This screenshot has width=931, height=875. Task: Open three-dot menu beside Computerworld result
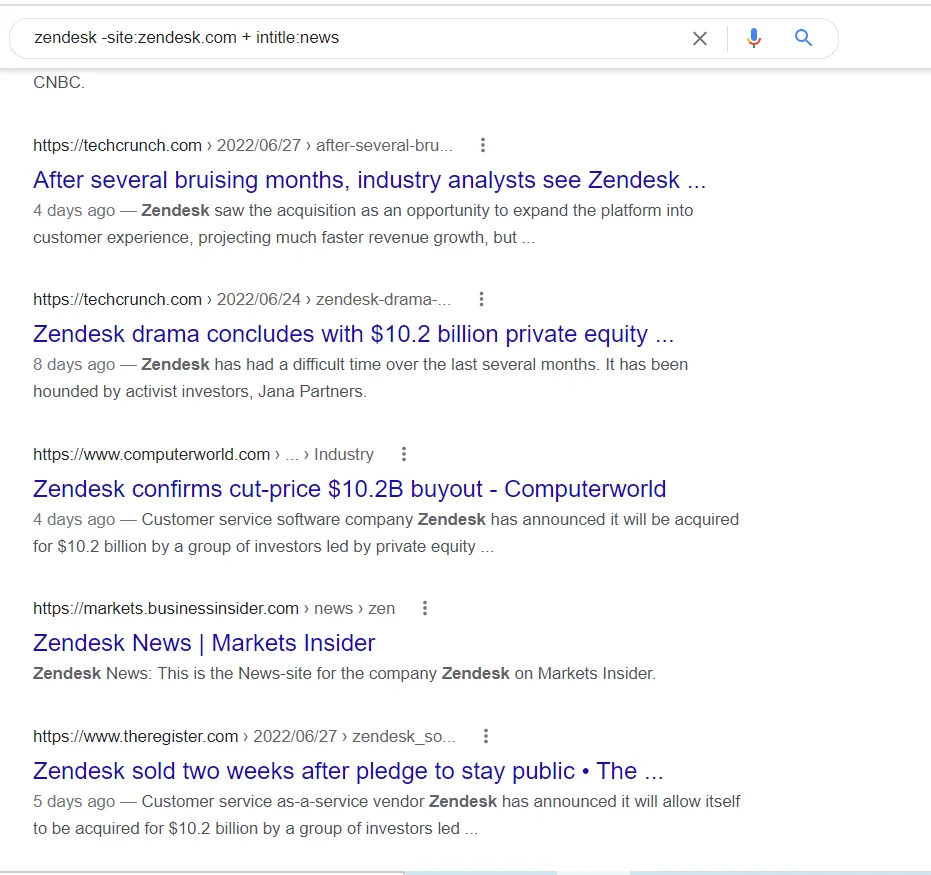pyautogui.click(x=404, y=454)
